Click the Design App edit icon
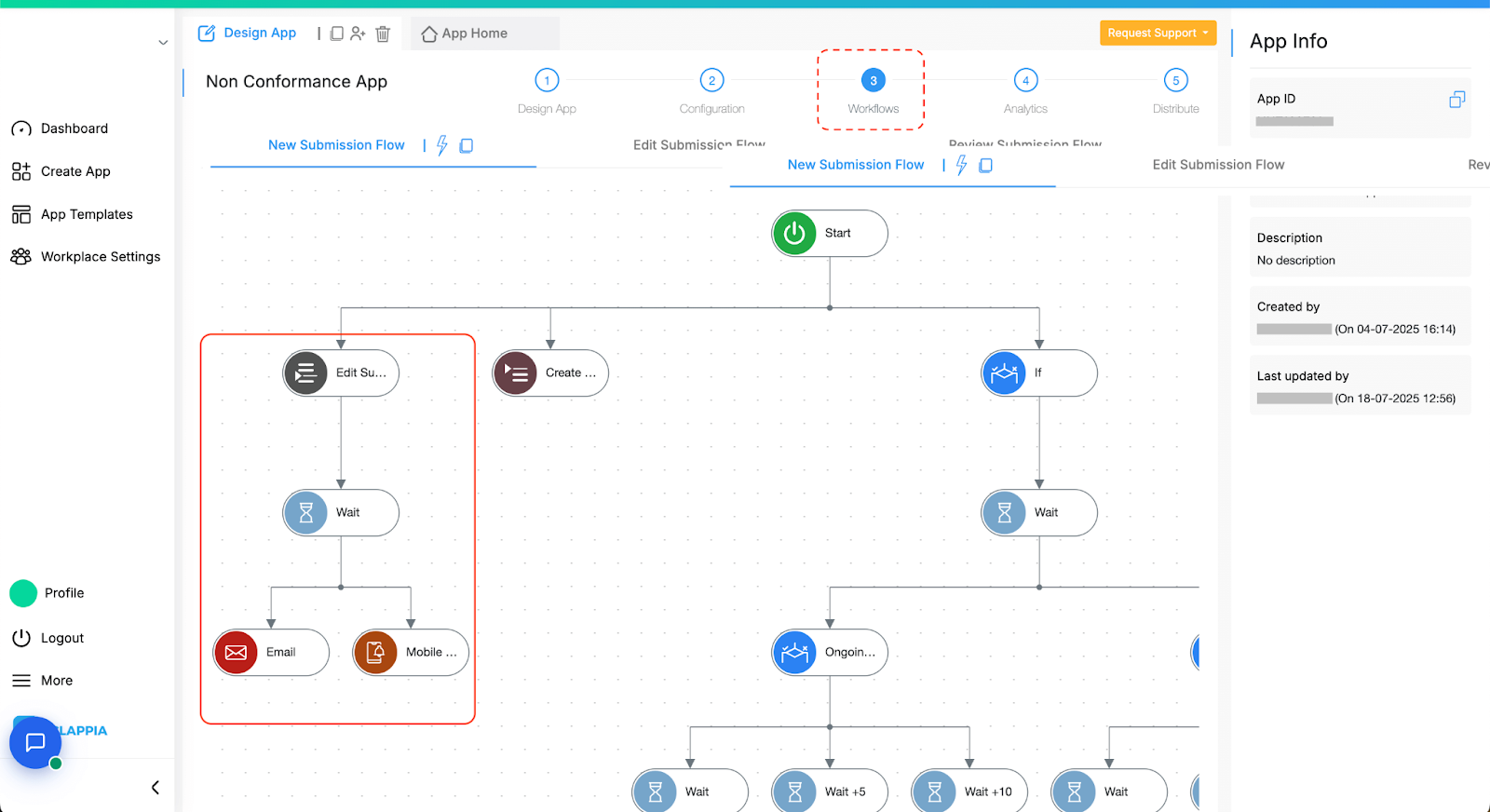1490x812 pixels. coord(207,34)
